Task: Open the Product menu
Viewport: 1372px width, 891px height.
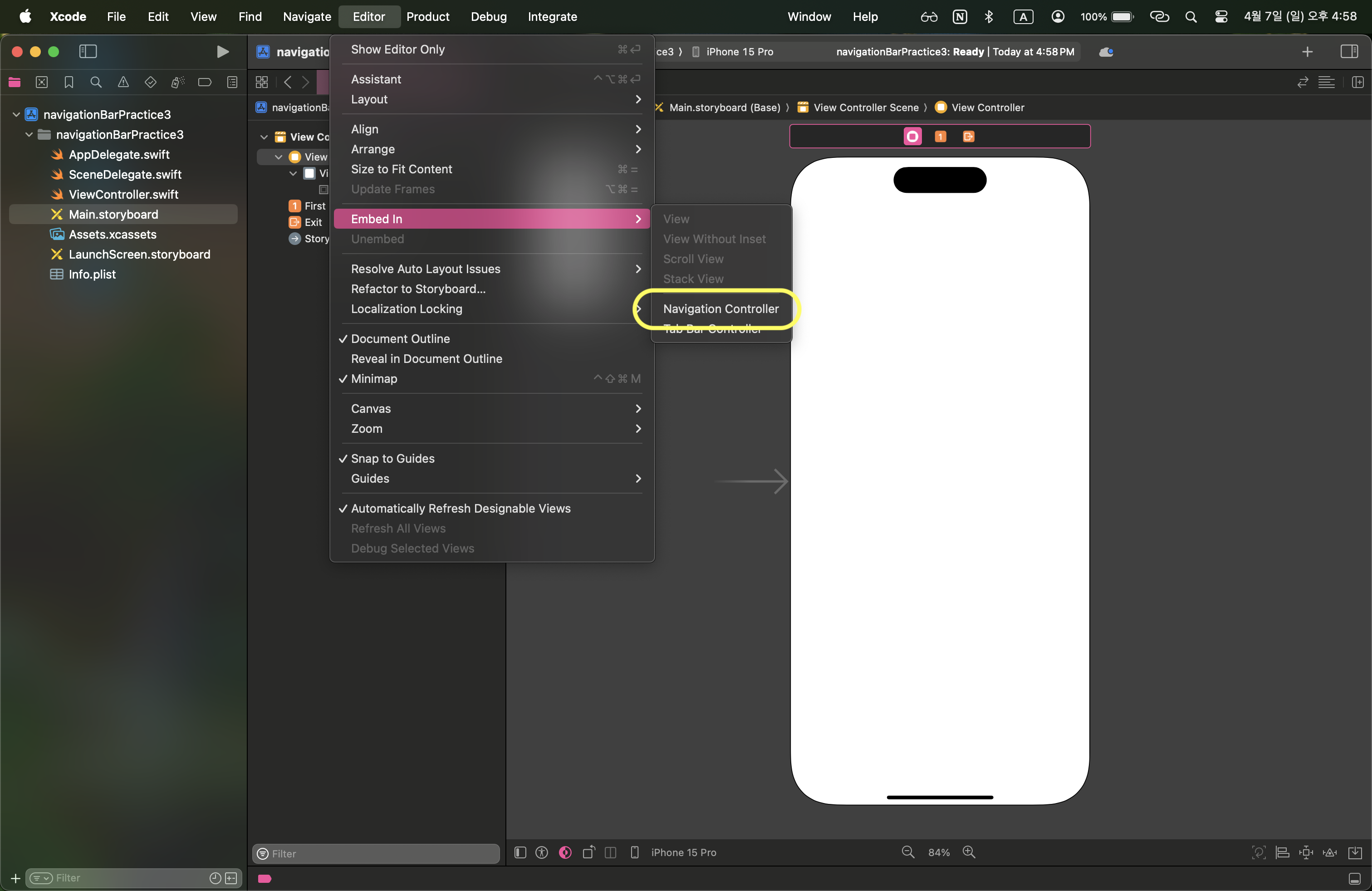Action: tap(427, 17)
